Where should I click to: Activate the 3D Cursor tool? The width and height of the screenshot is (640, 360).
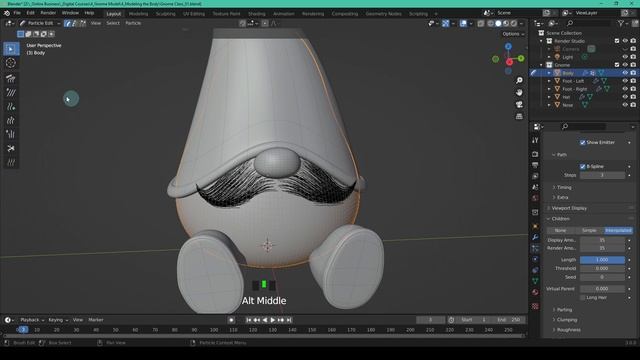11,63
